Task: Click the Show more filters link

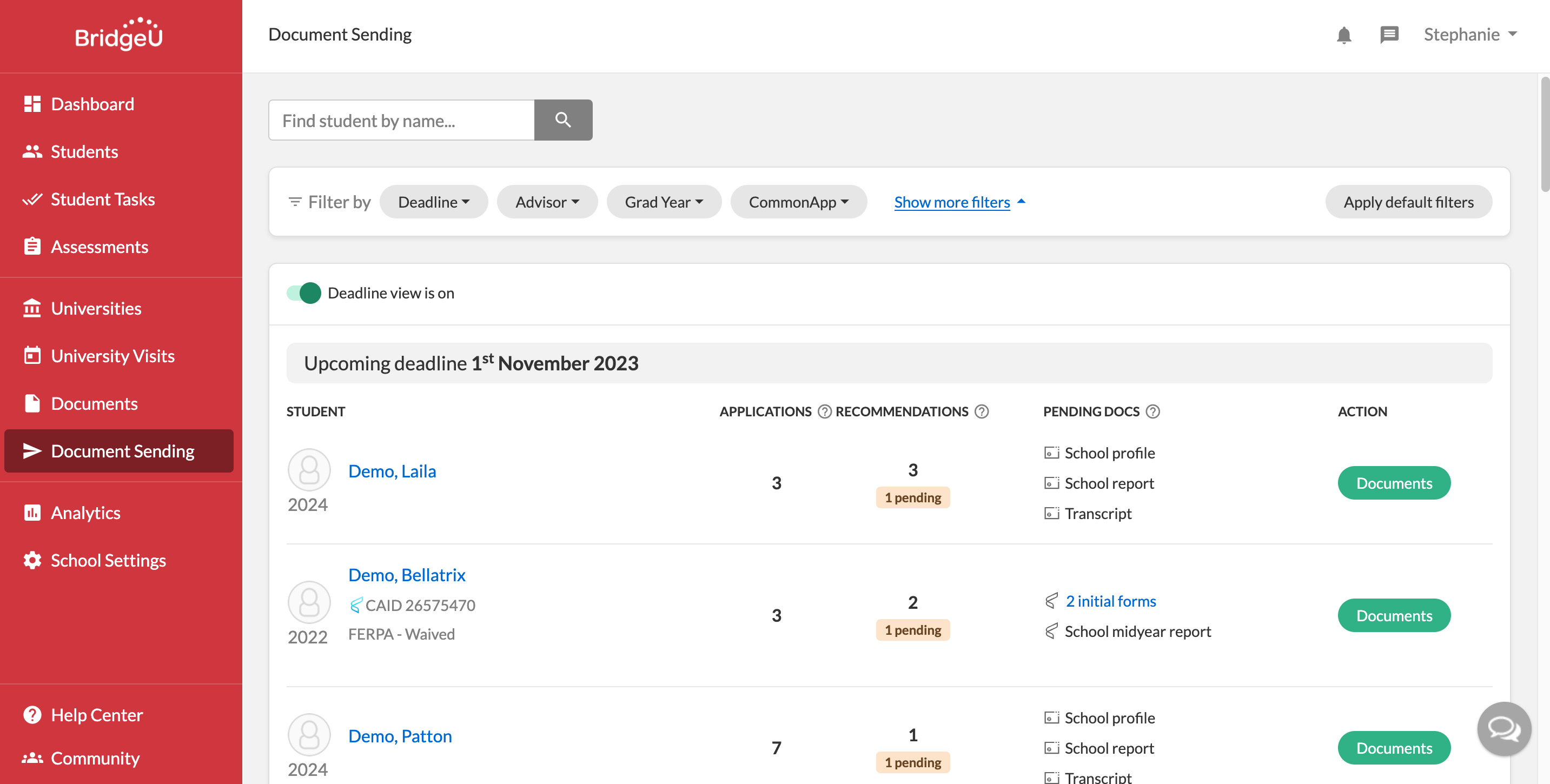Action: [952, 202]
